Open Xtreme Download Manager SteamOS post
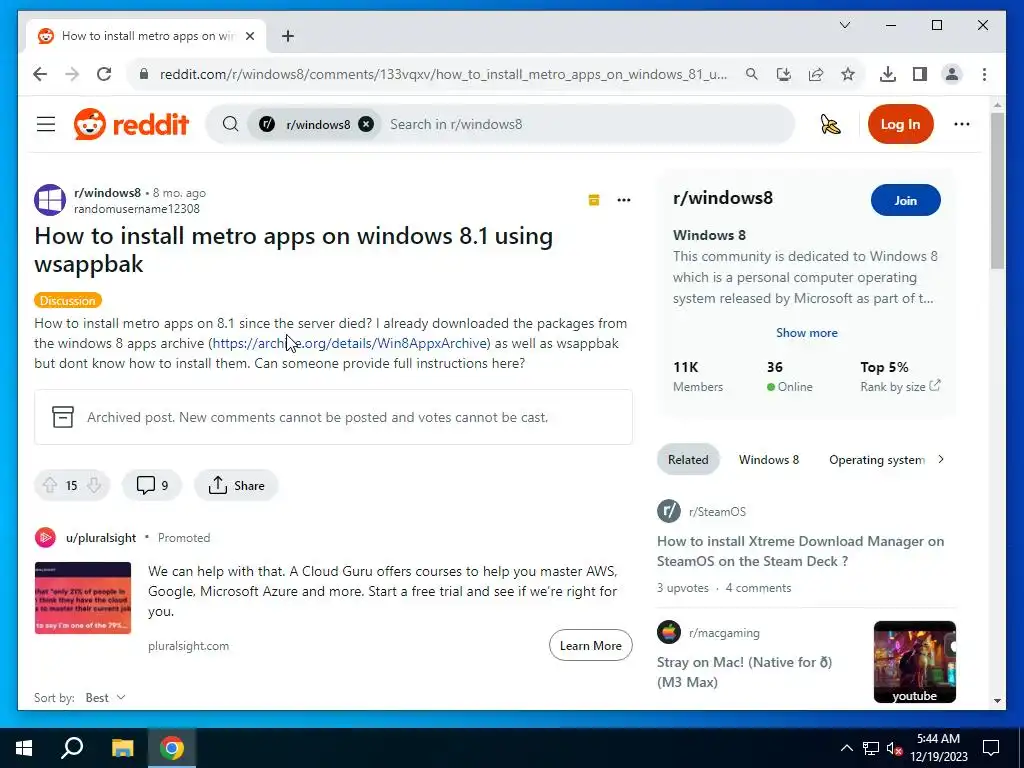Viewport: 1024px width, 768px height. pos(800,551)
